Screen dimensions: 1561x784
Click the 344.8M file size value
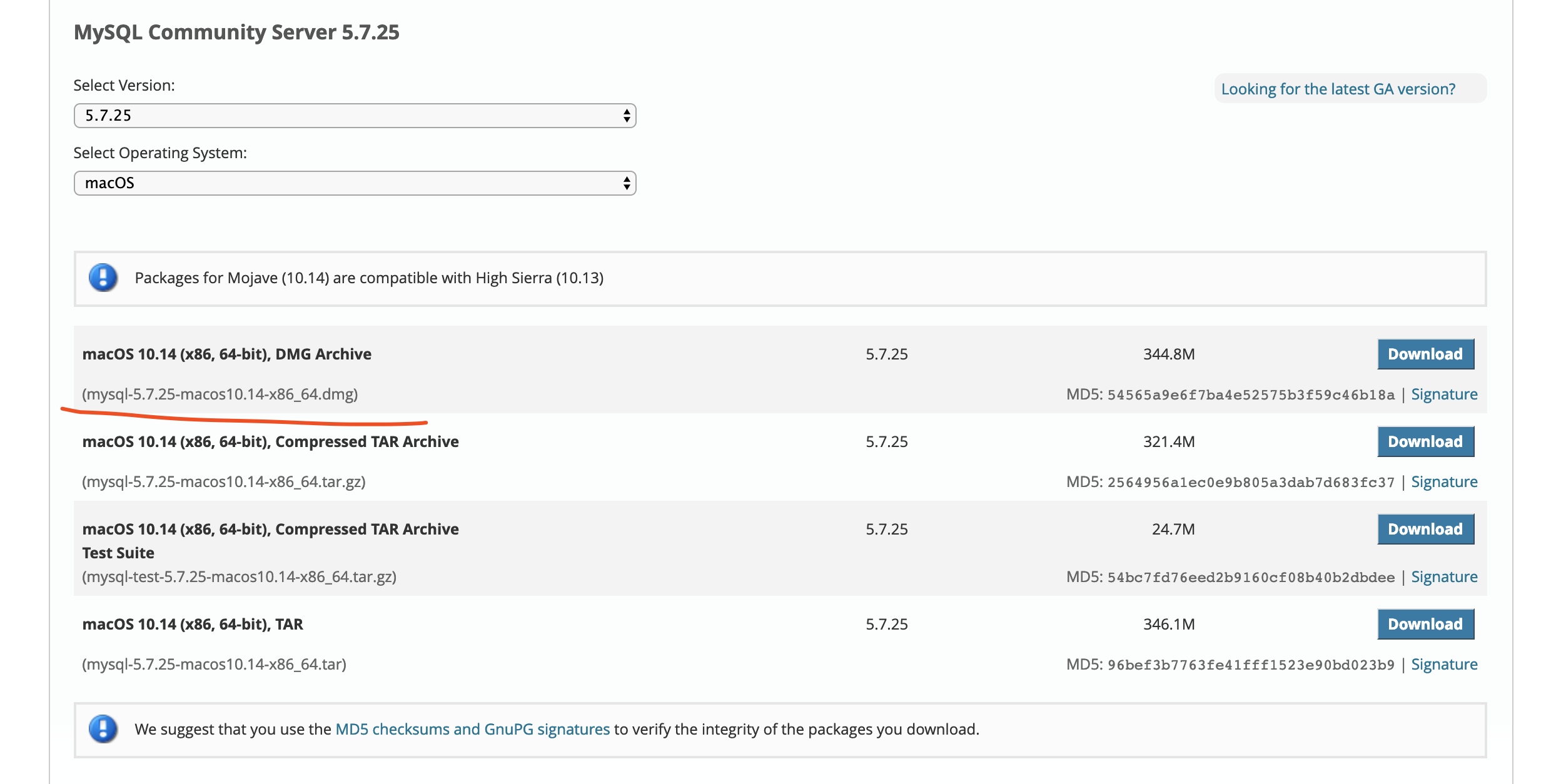[1169, 354]
